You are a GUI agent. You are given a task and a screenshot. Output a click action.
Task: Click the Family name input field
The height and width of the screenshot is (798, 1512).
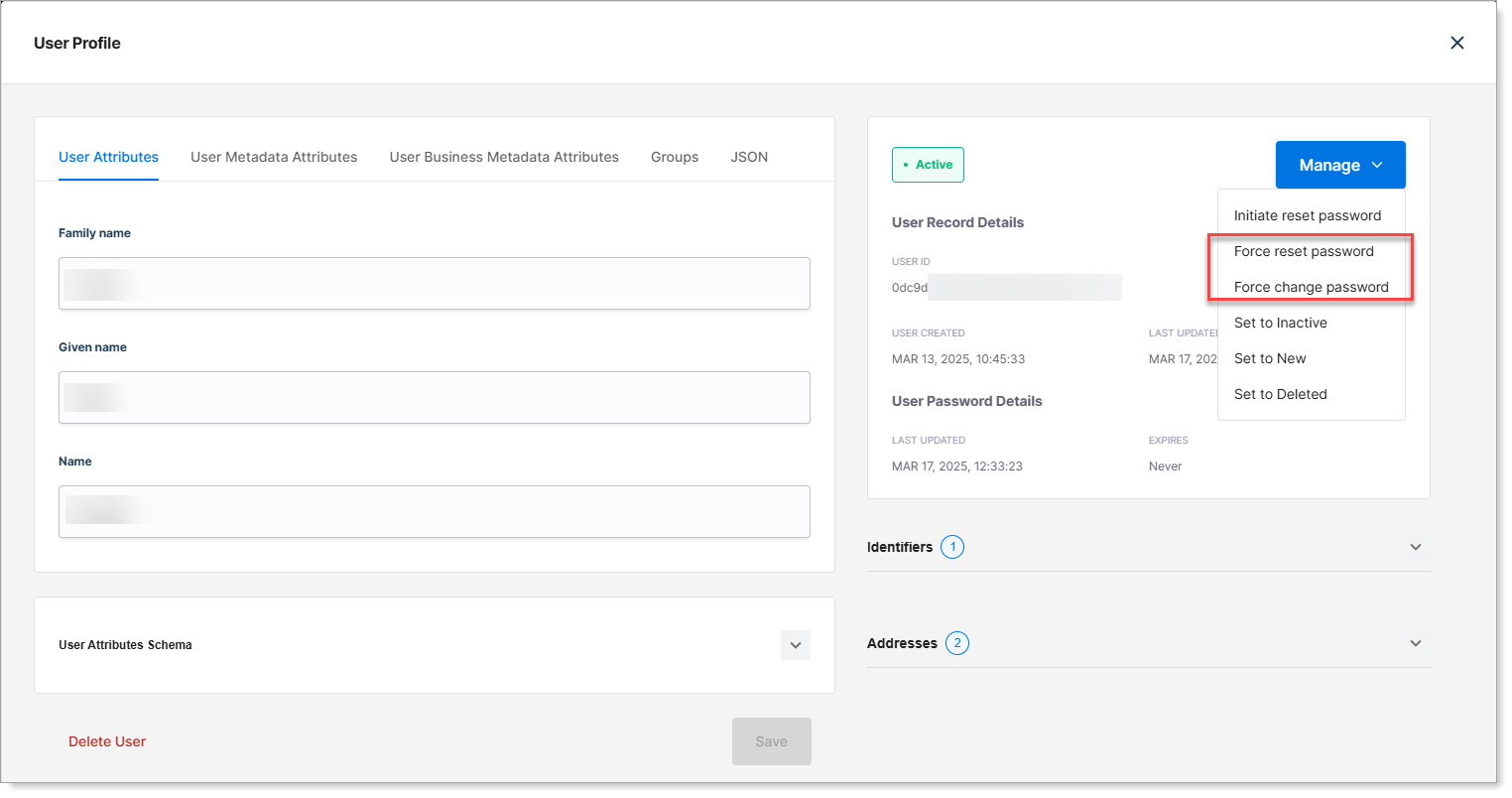tap(435, 284)
